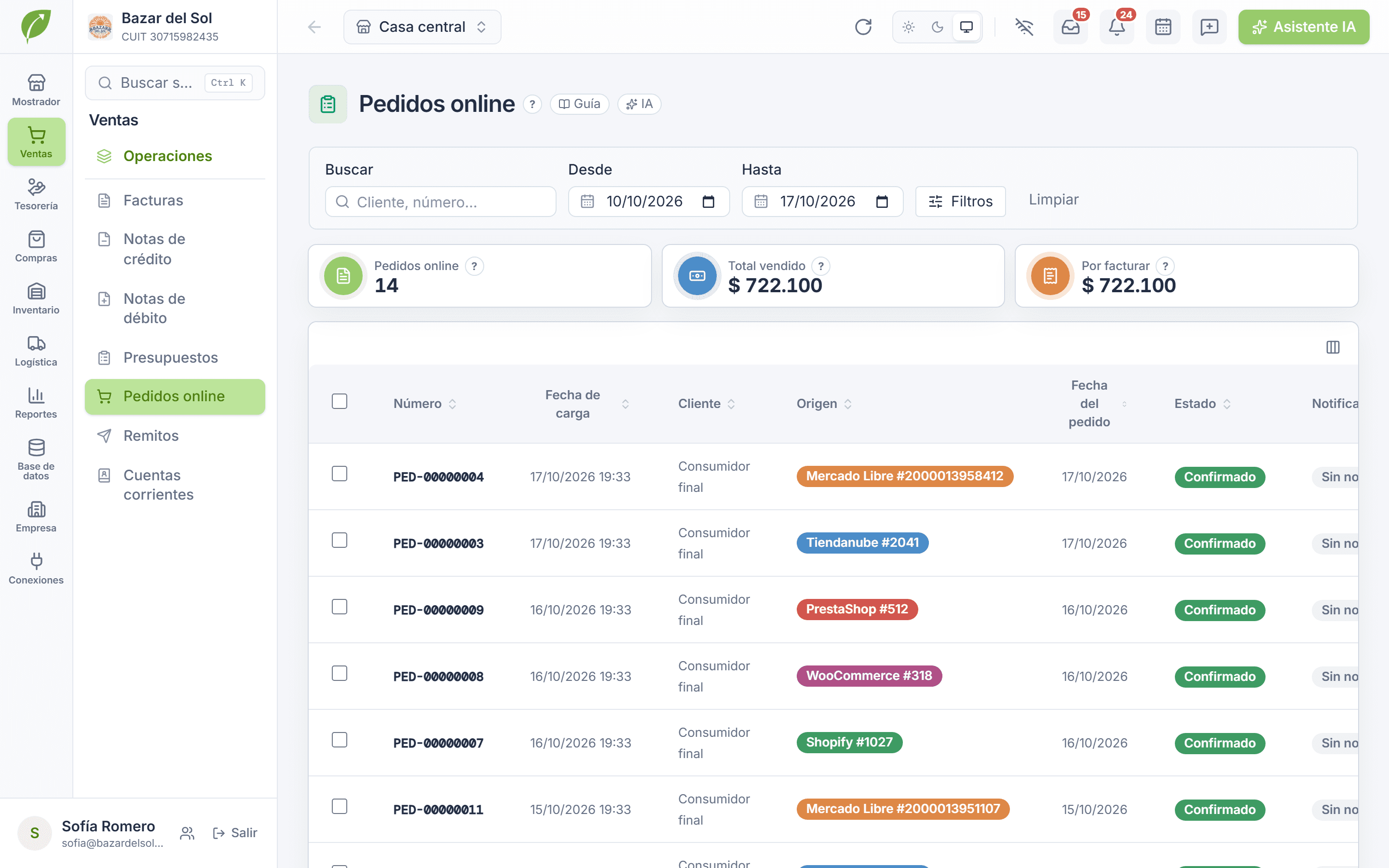Open Base de datos module
This screenshot has height=868, width=1389.
(36, 459)
